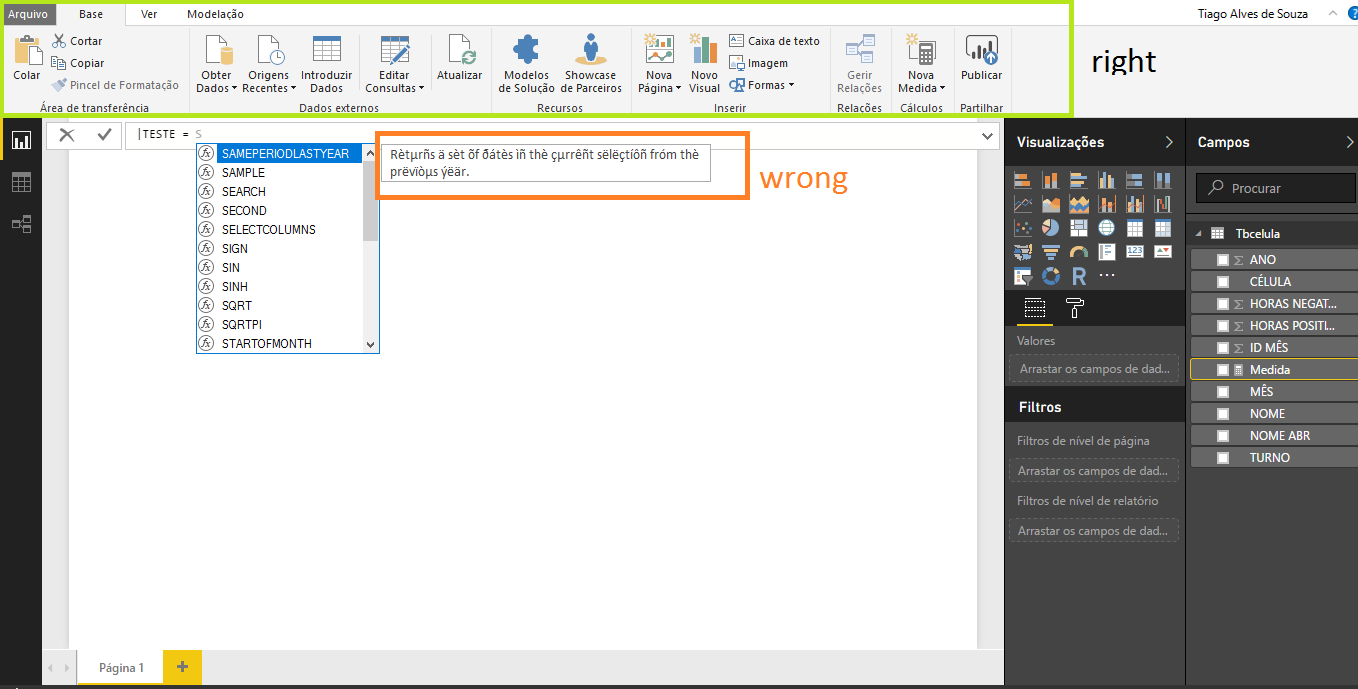Image resolution: width=1358 pixels, height=689 pixels.
Task: Click the Obter Dados icon
Action: [x=217, y=52]
